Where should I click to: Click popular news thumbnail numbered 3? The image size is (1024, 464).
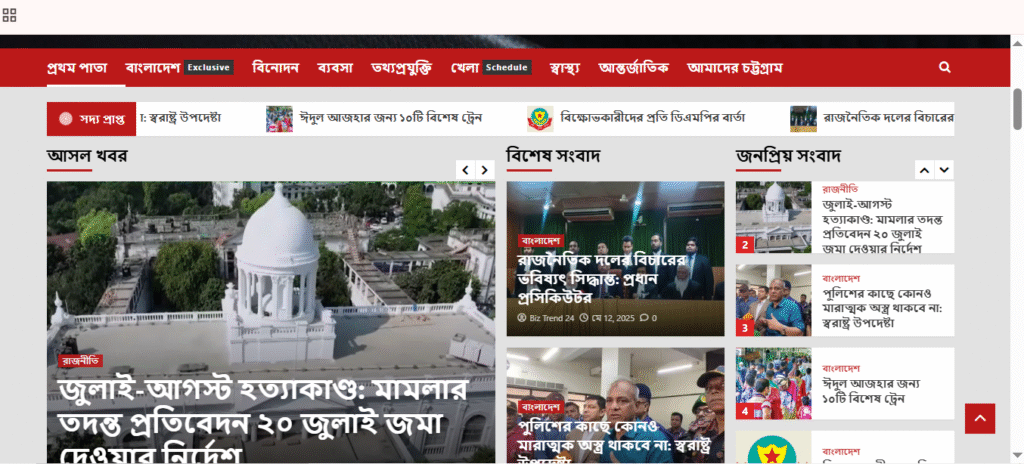(x=773, y=300)
